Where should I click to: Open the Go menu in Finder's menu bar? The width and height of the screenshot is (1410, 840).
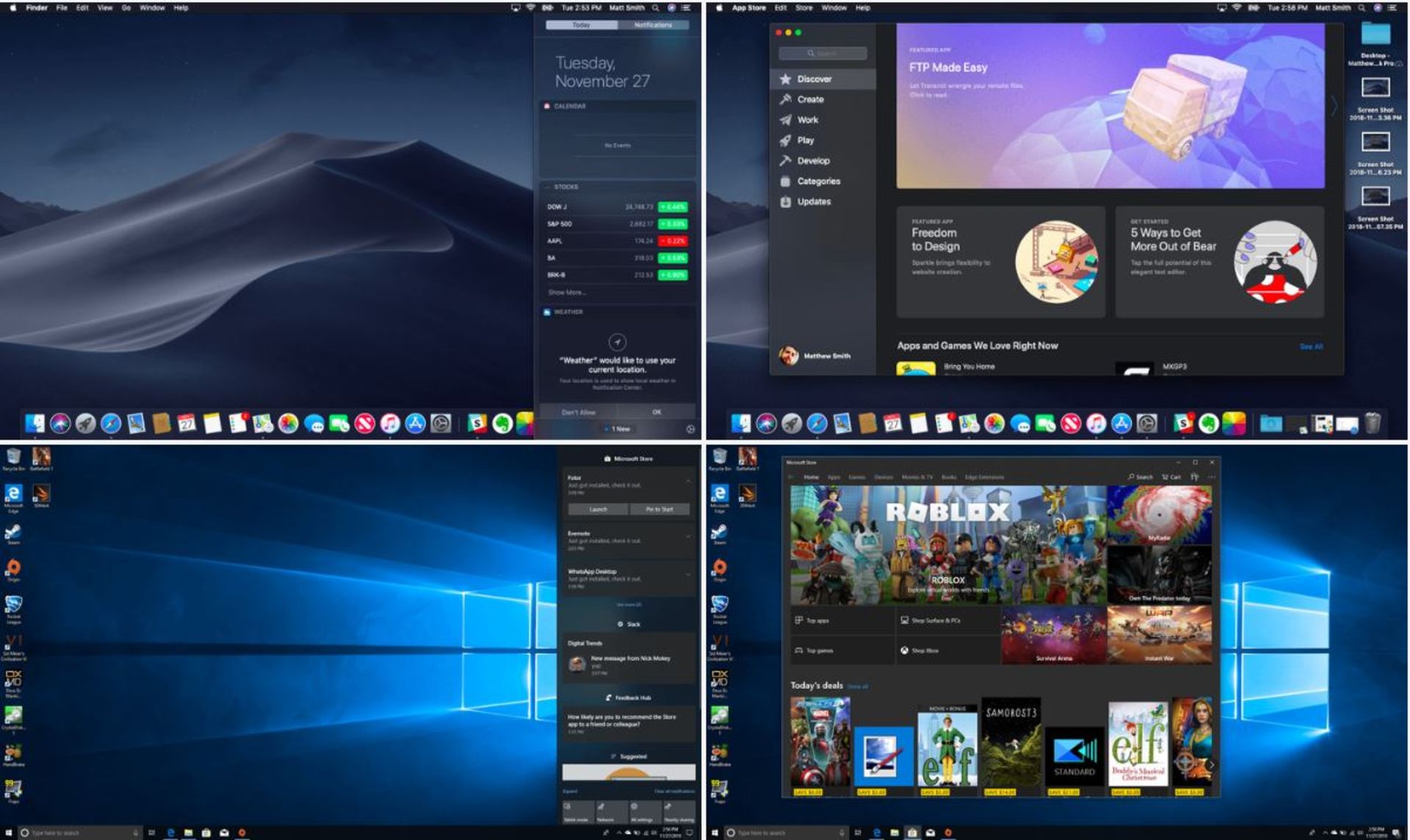126,7
